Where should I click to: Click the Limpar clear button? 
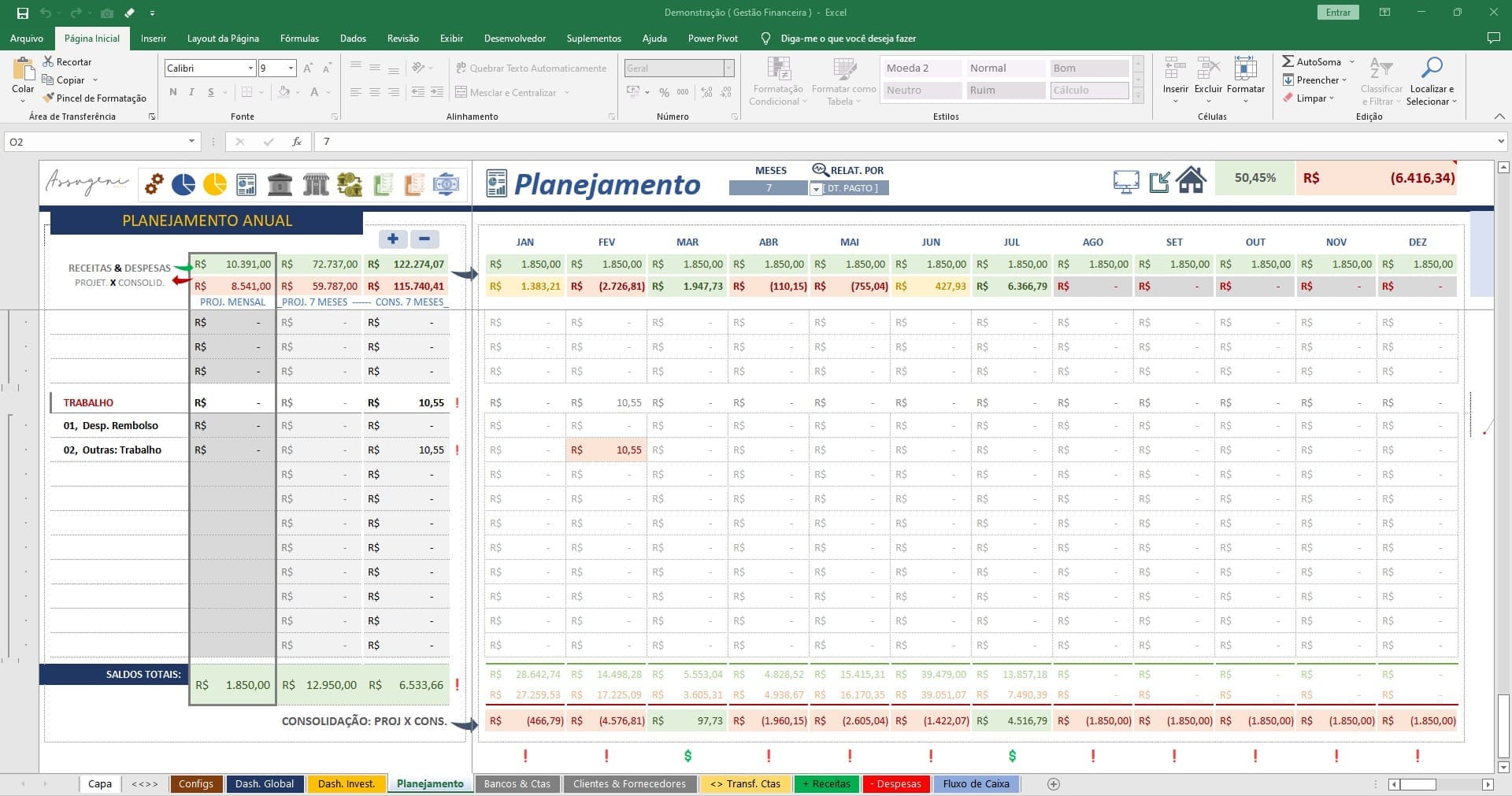pos(1307,98)
